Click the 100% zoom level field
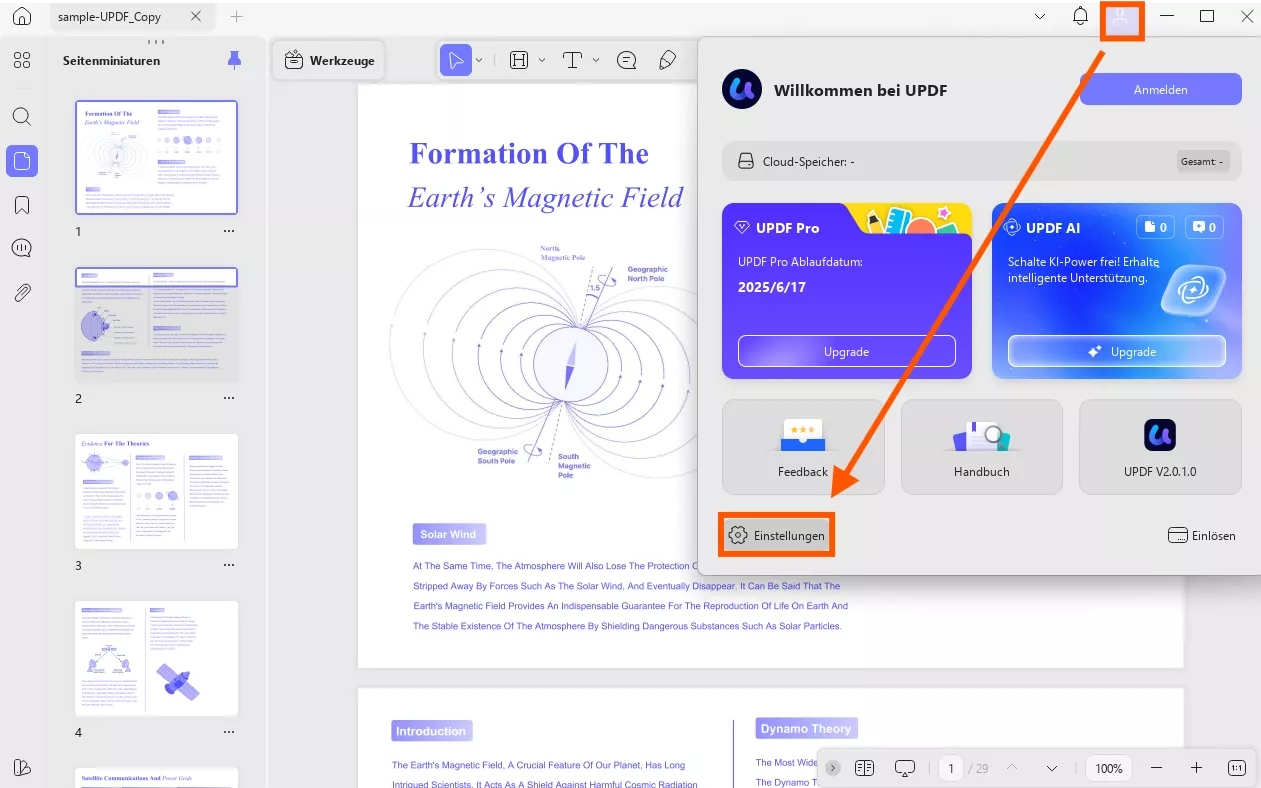1261x788 pixels. [1108, 768]
